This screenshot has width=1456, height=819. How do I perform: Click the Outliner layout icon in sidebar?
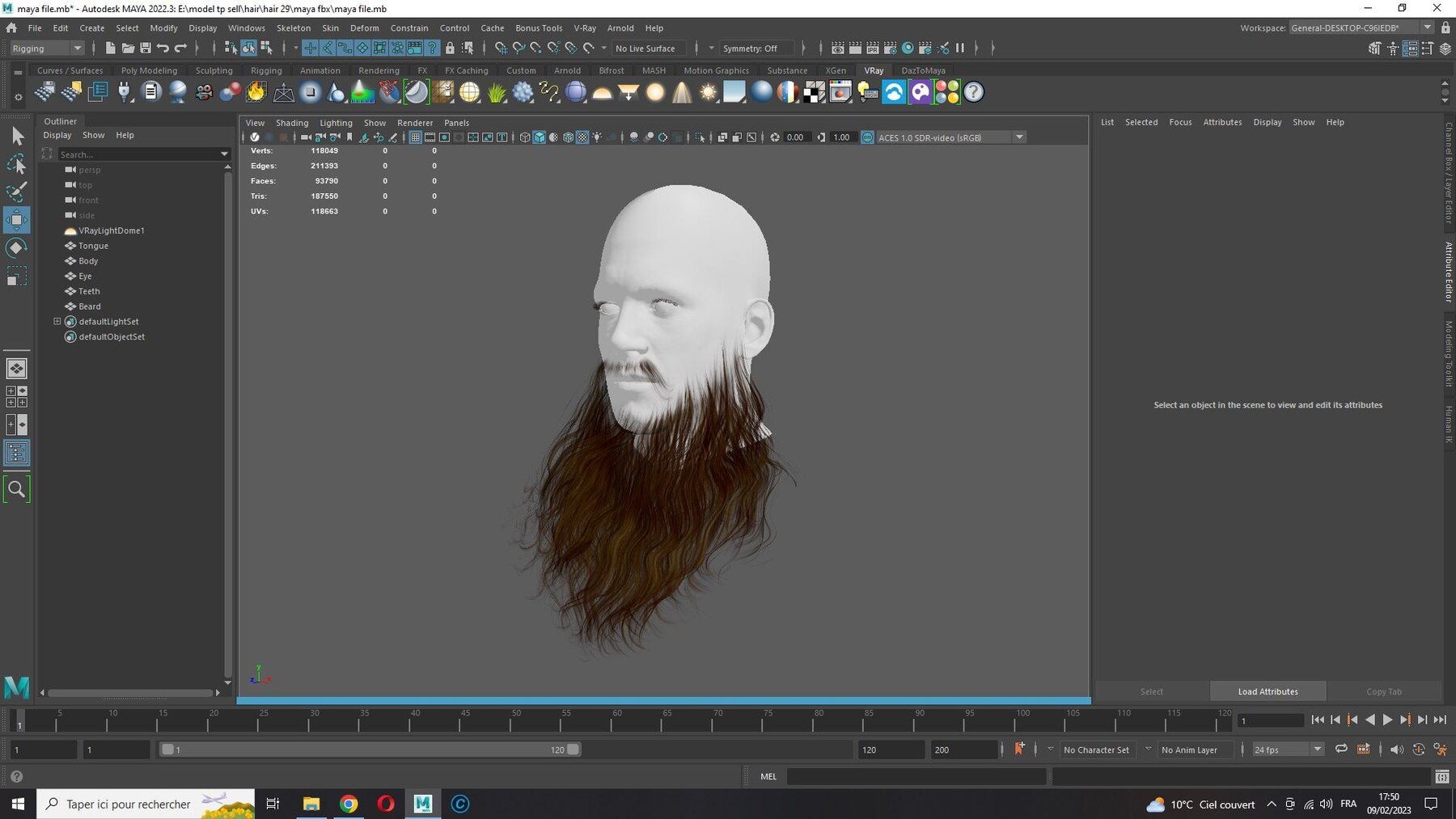pos(16,453)
